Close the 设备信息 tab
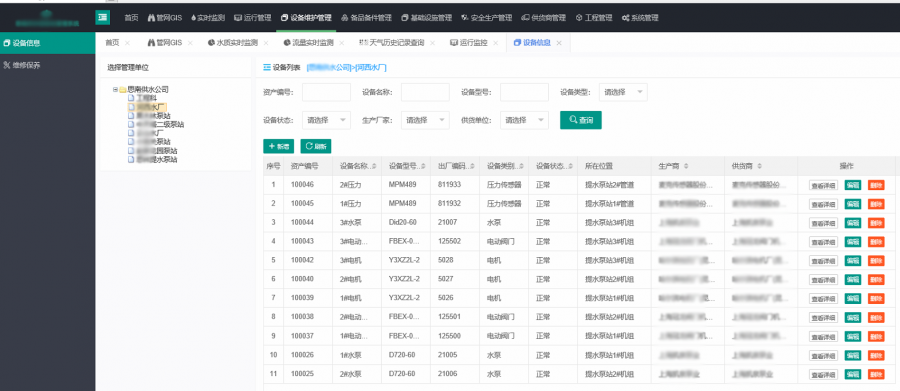 click(558, 43)
